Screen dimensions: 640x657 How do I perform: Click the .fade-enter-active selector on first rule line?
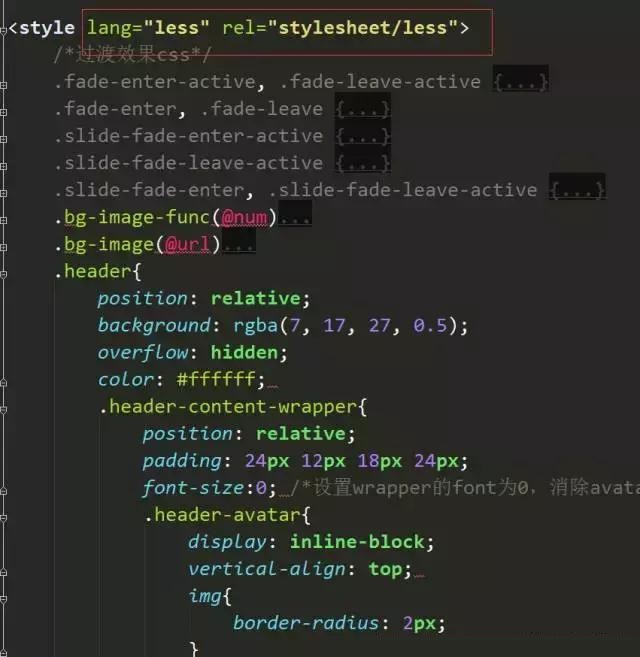click(155, 82)
